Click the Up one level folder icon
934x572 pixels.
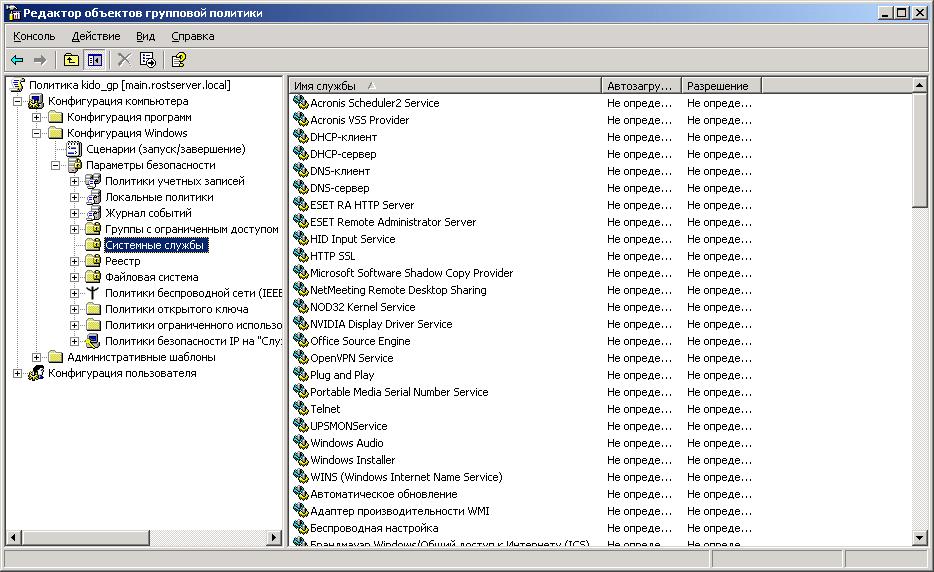(x=71, y=60)
